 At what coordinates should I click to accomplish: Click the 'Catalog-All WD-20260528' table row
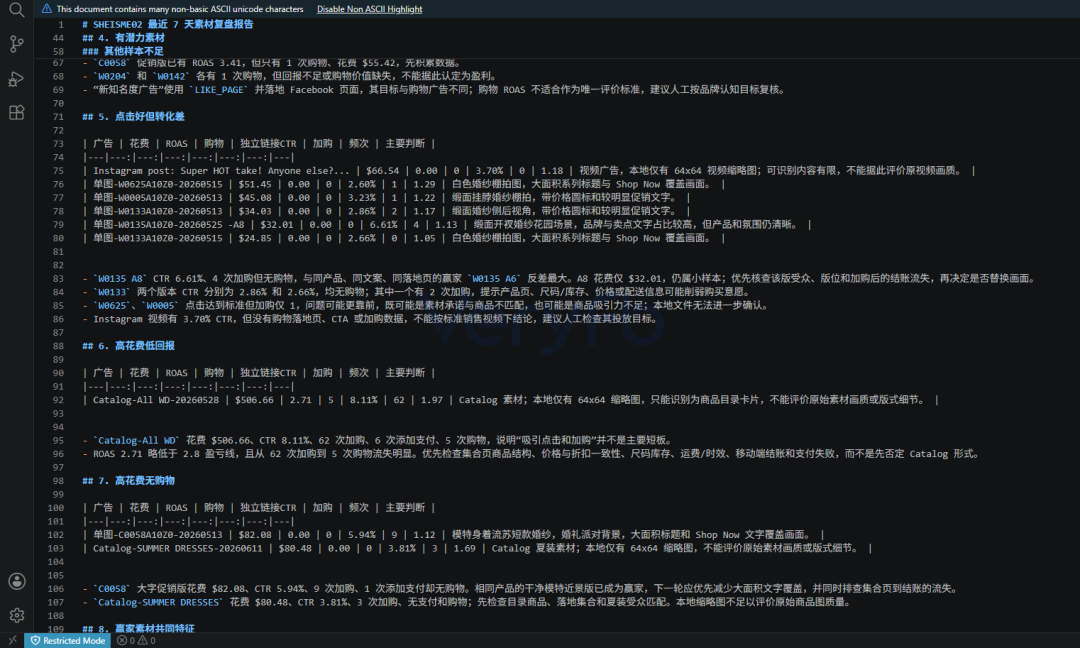510,400
